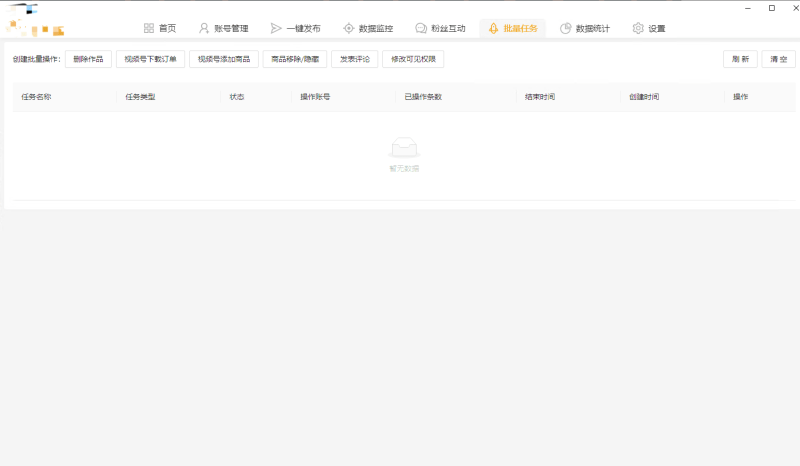This screenshot has width=800, height=466.
Task: Minimize the application window
Action: tap(748, 8)
